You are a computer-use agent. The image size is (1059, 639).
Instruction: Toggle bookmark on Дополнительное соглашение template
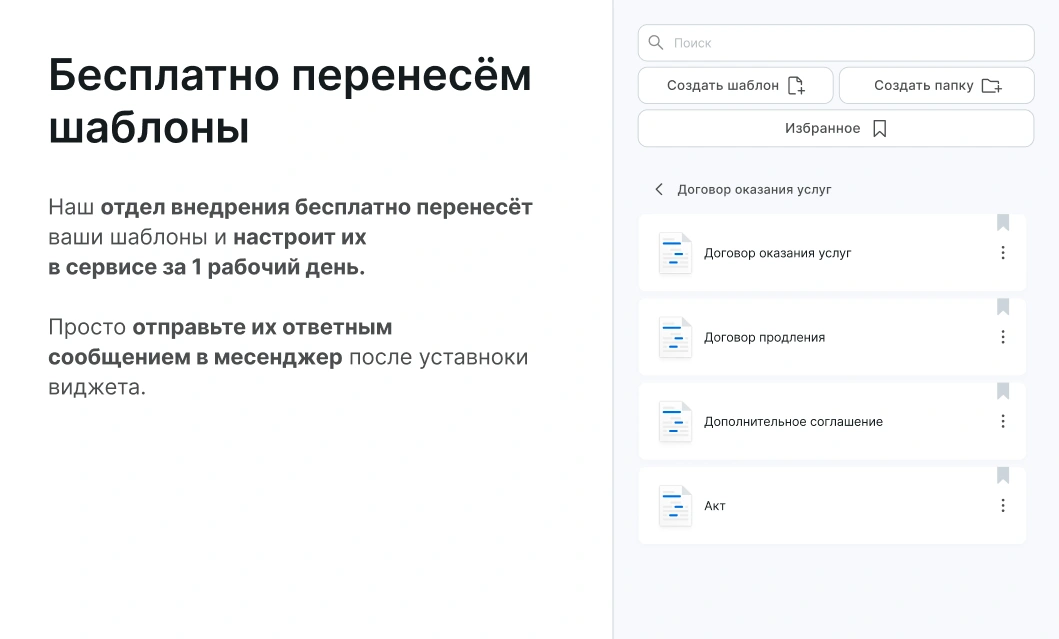(1003, 391)
